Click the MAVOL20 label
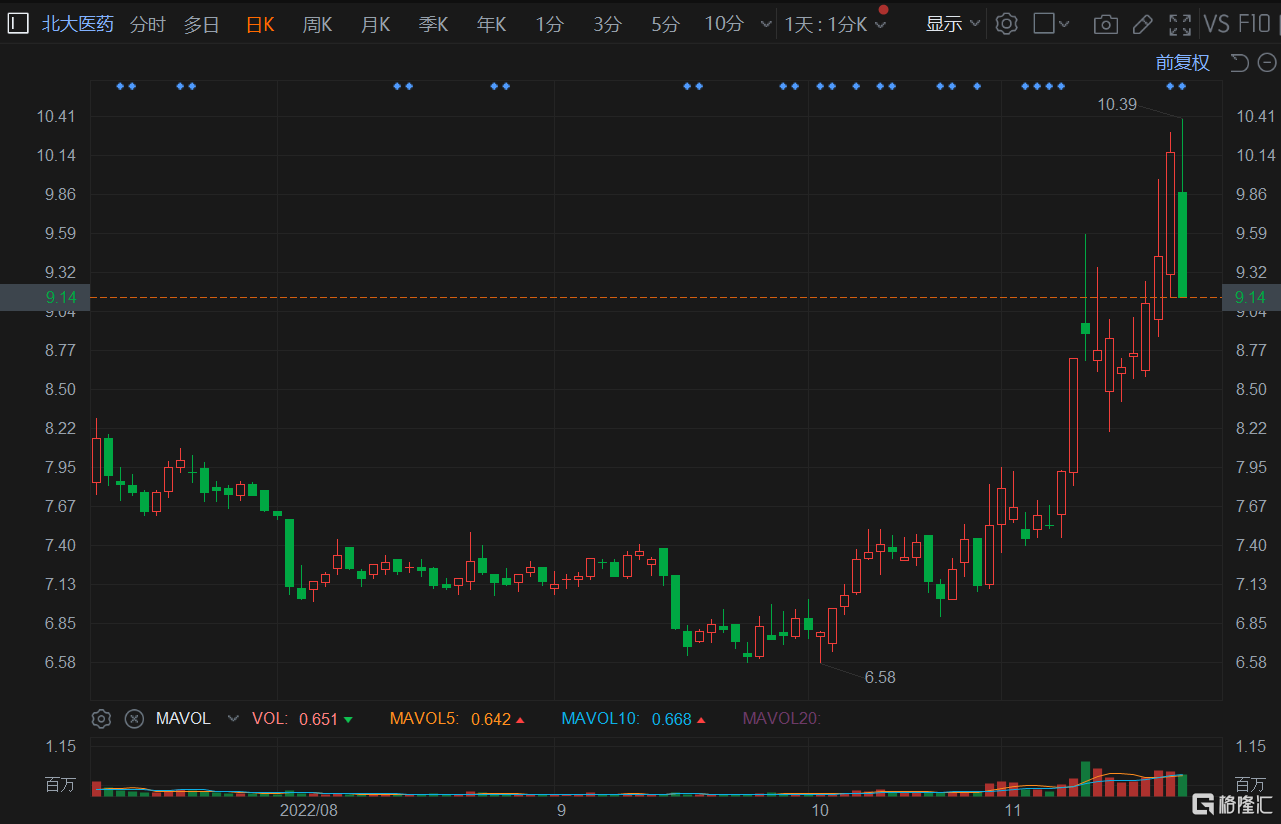 point(781,718)
